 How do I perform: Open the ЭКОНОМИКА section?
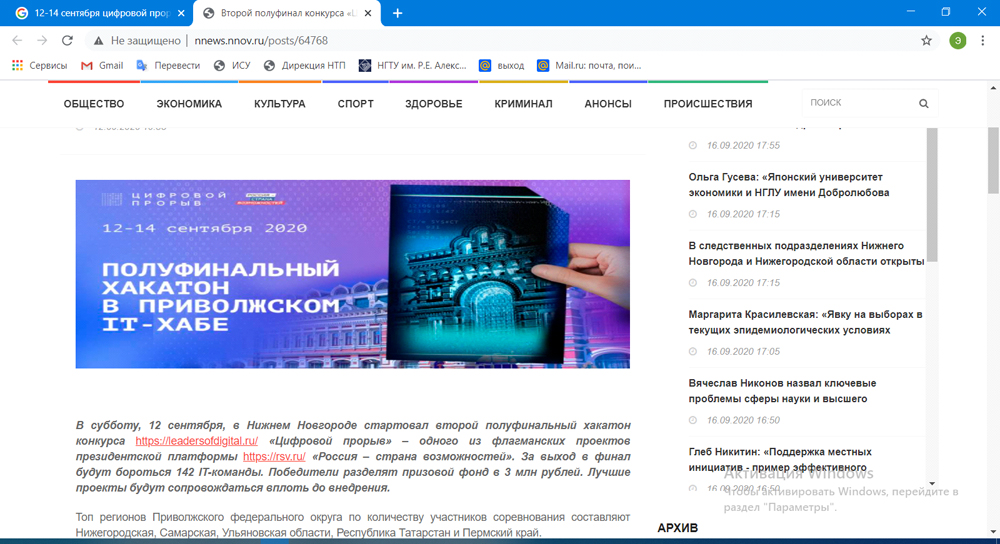point(189,103)
